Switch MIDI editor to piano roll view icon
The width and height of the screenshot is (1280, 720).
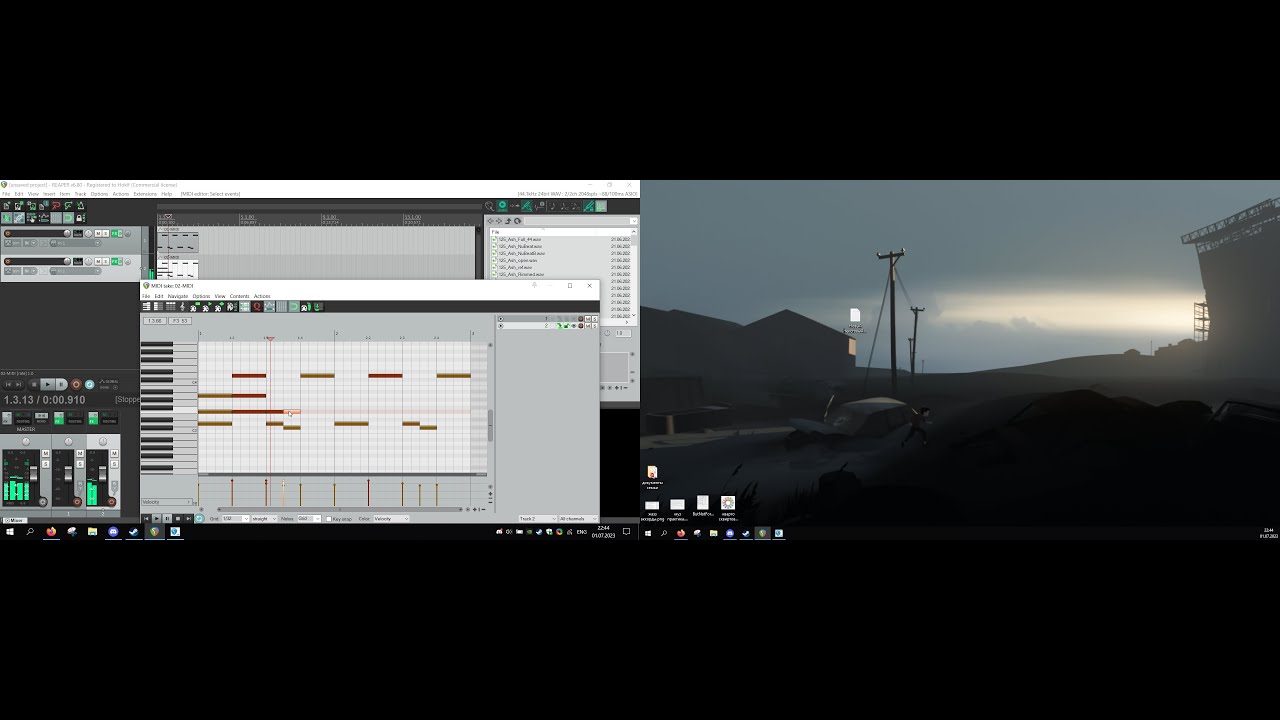(x=146, y=306)
